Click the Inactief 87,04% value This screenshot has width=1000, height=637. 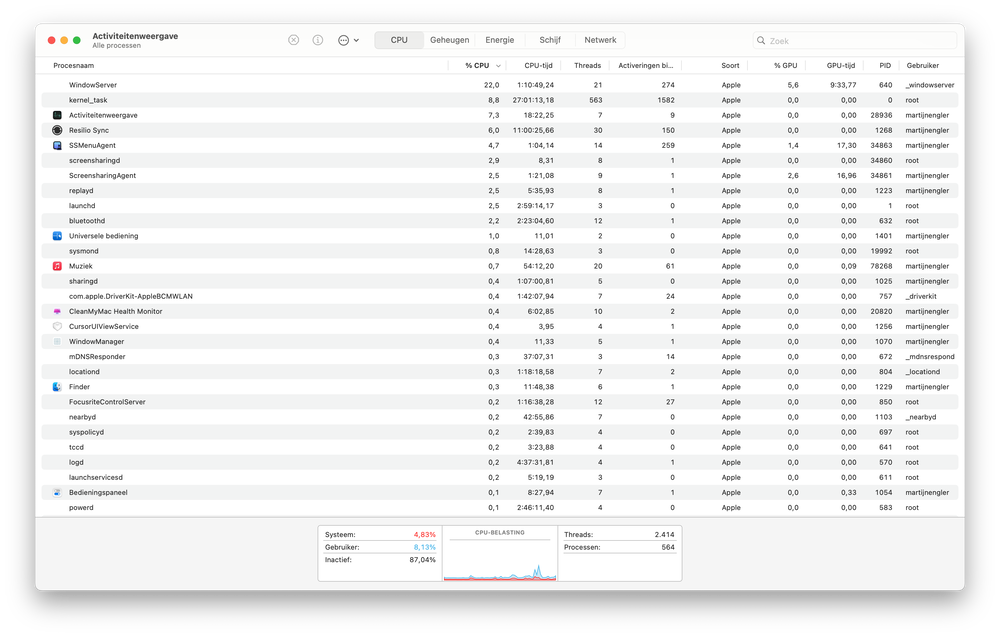click(x=422, y=560)
